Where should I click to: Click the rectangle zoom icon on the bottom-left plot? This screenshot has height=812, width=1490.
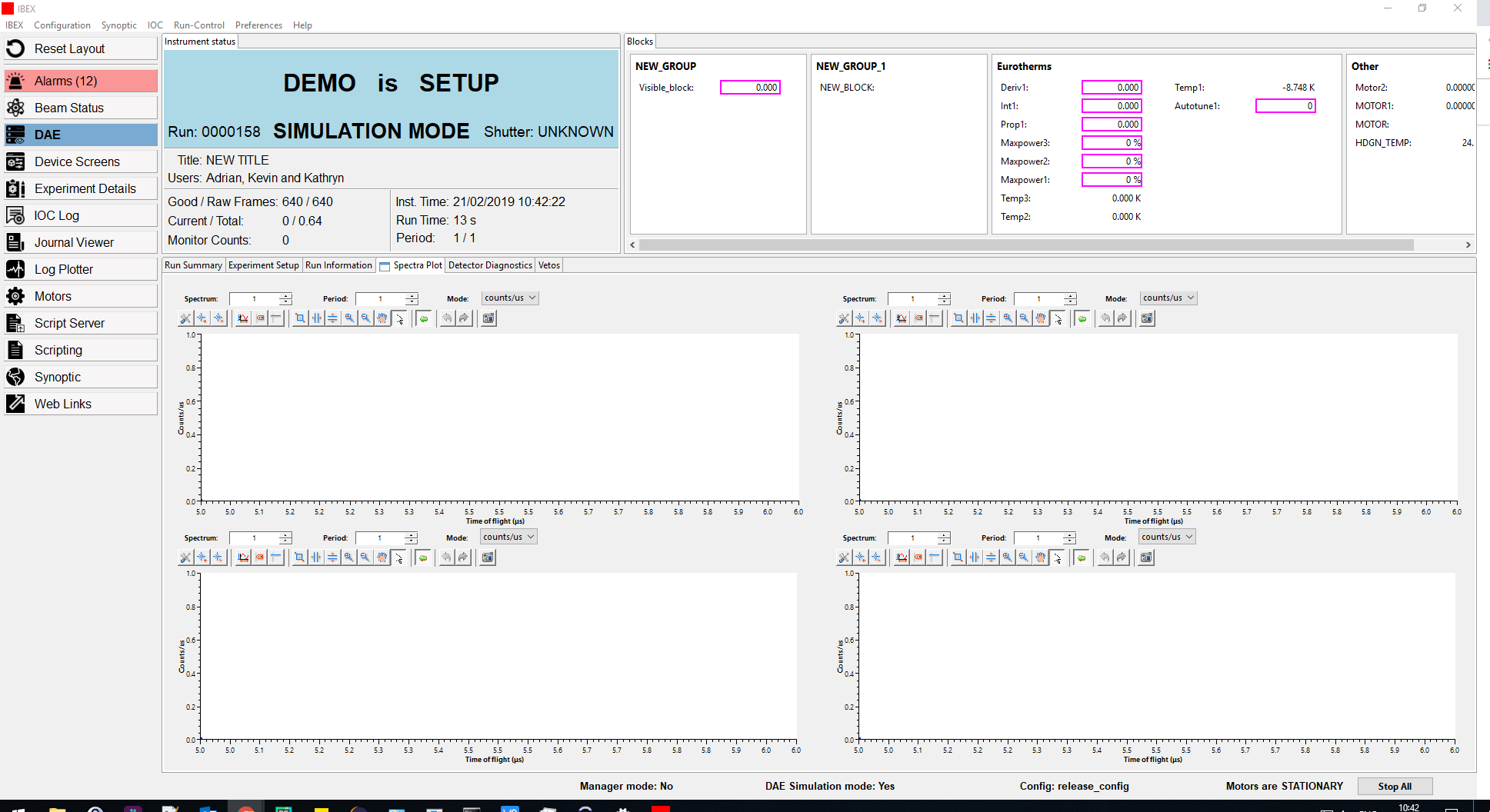(299, 557)
